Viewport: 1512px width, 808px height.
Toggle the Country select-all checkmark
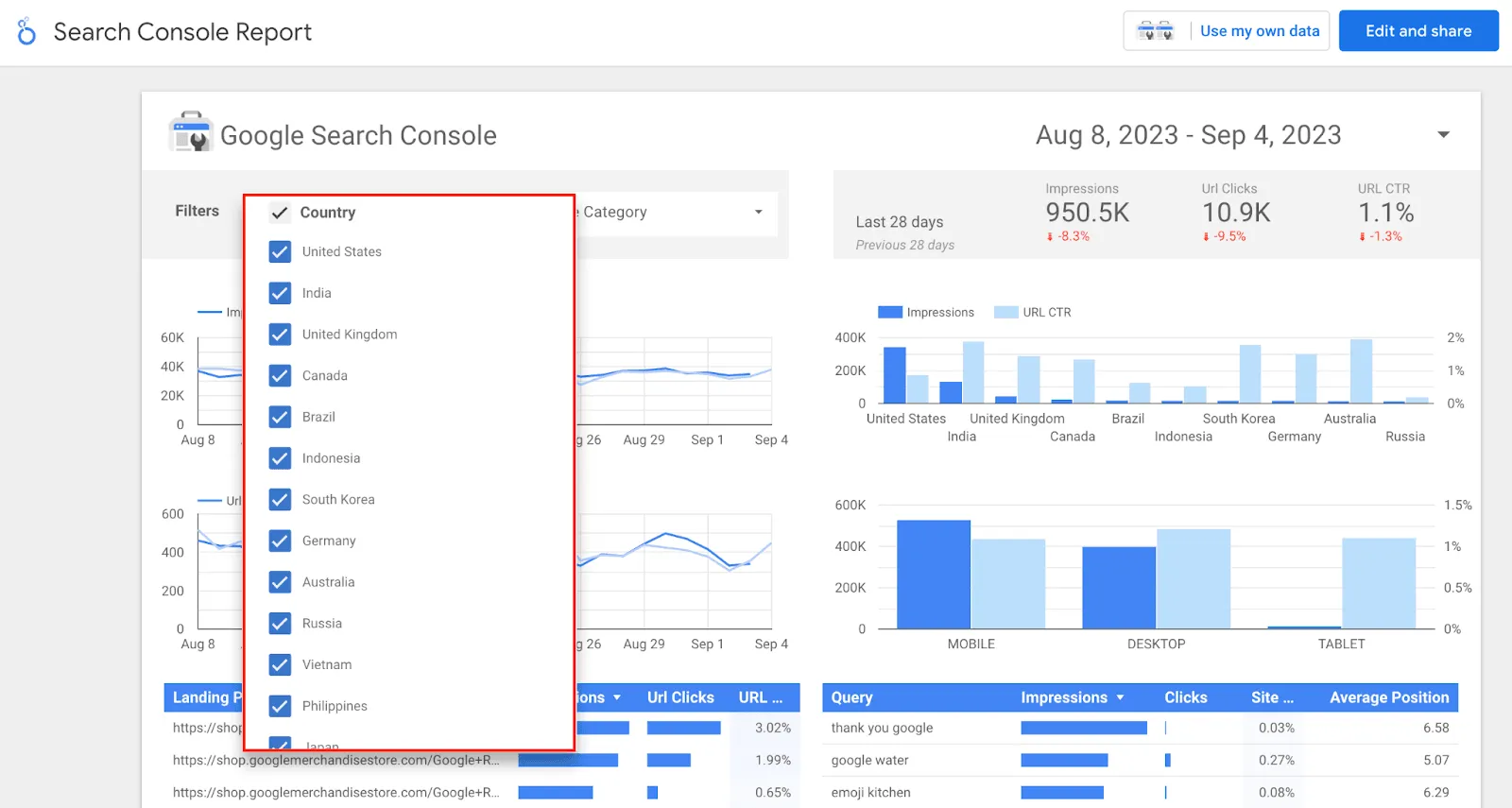(280, 213)
